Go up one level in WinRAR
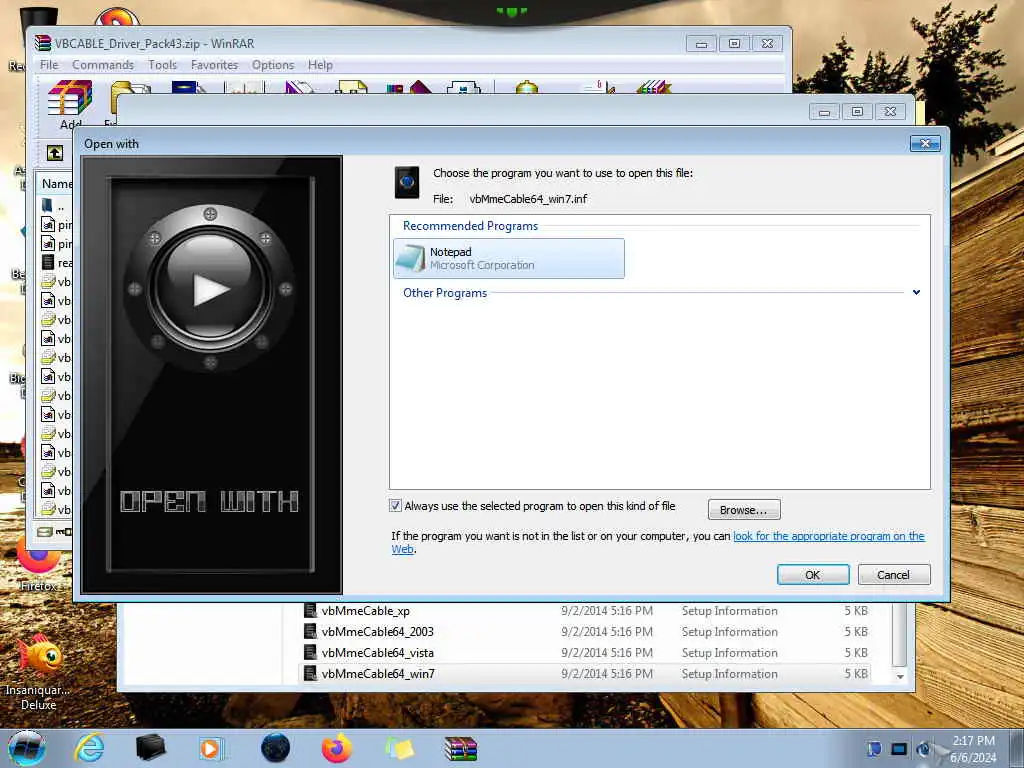Screen dimensions: 1024x768 pyautogui.click(x=55, y=153)
